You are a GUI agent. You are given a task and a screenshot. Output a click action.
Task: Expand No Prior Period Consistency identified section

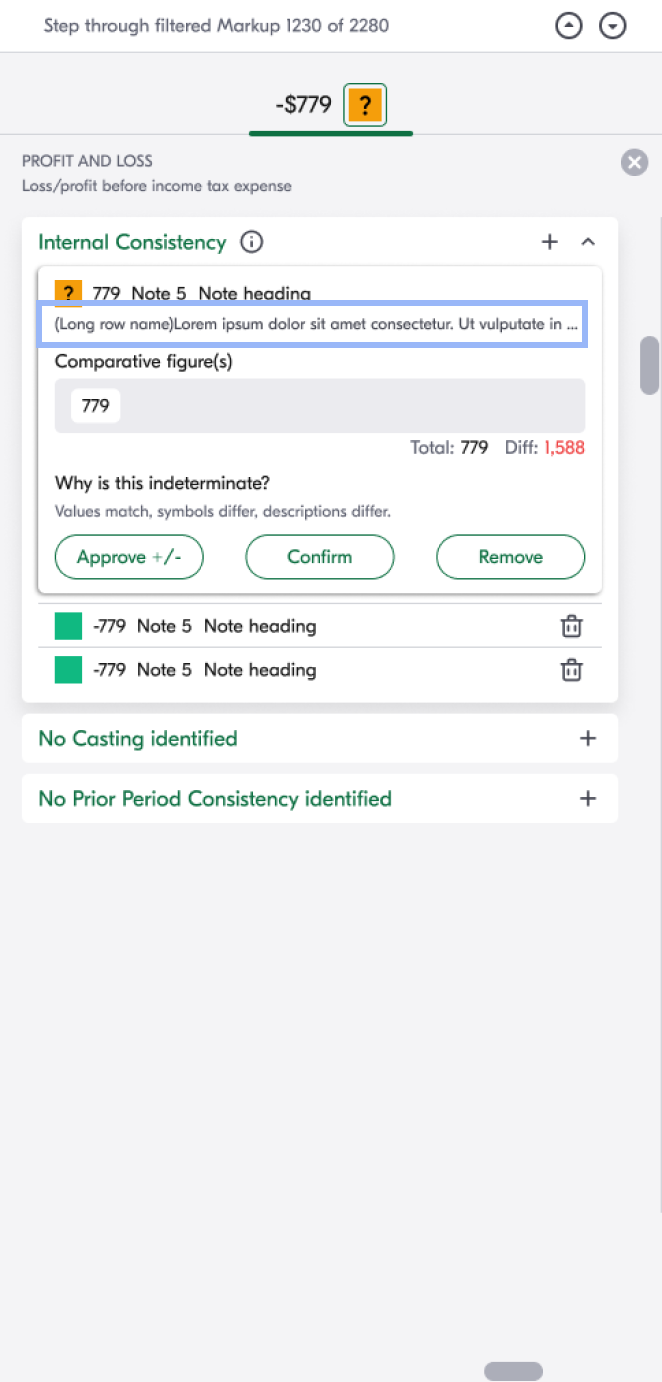(588, 799)
